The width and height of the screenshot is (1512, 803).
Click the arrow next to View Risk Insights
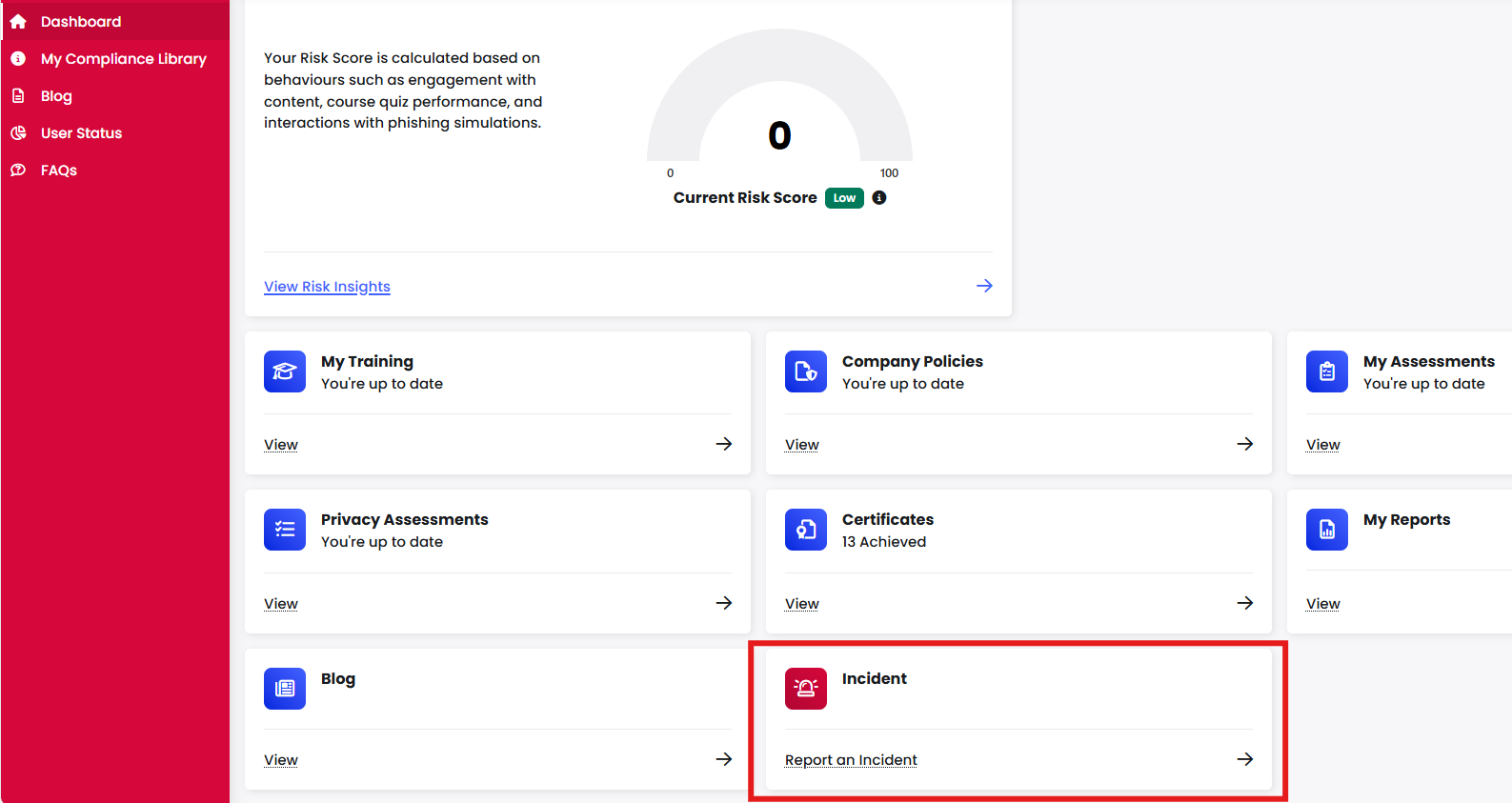984,286
